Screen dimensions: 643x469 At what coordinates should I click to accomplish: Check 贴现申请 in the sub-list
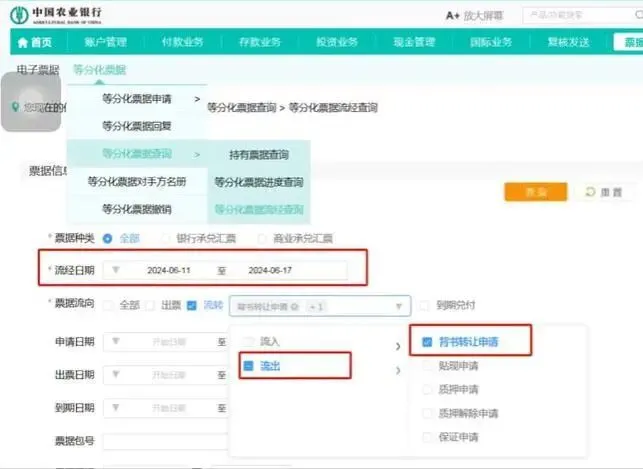click(427, 366)
